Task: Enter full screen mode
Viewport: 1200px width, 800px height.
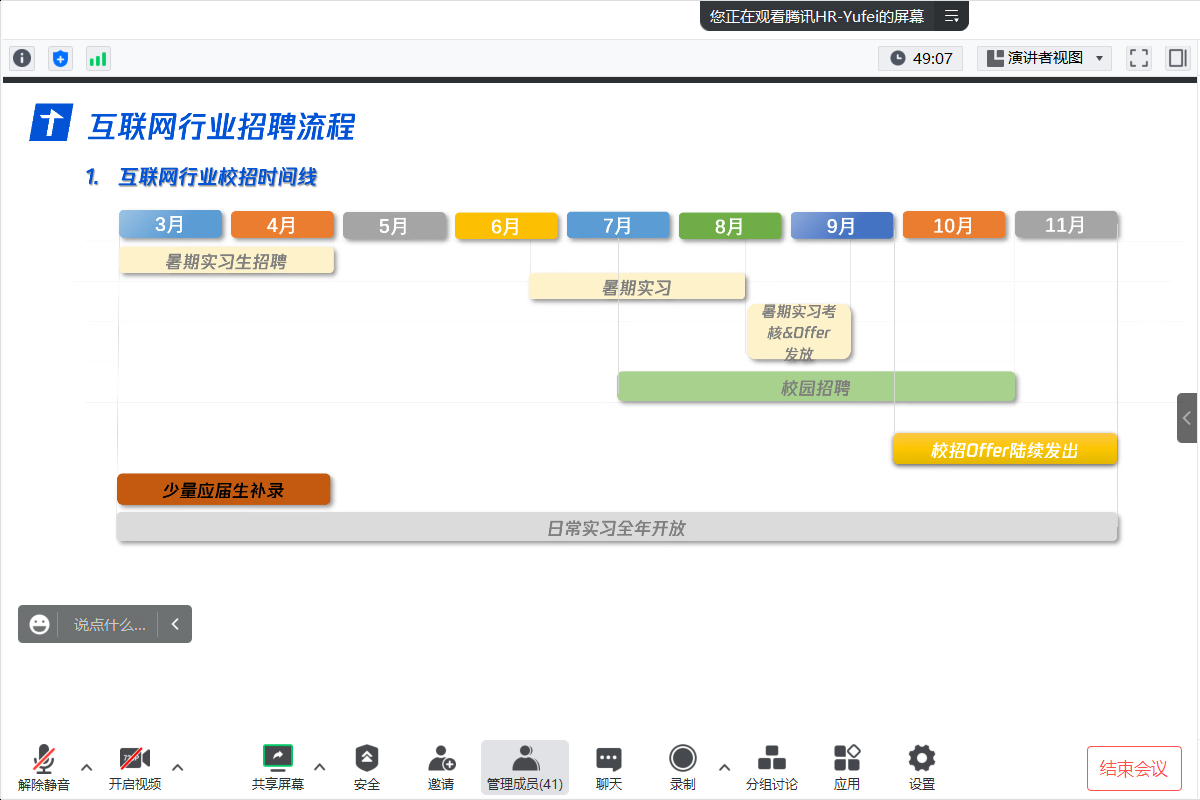Action: [1139, 58]
